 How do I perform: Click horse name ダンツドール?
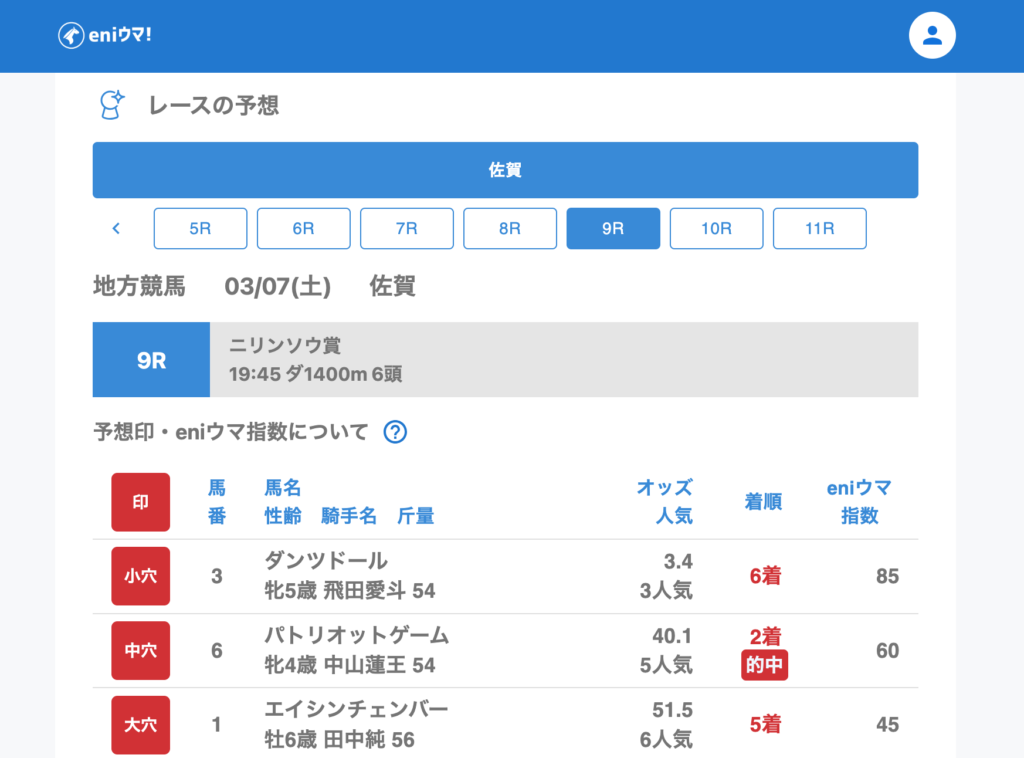(326, 561)
